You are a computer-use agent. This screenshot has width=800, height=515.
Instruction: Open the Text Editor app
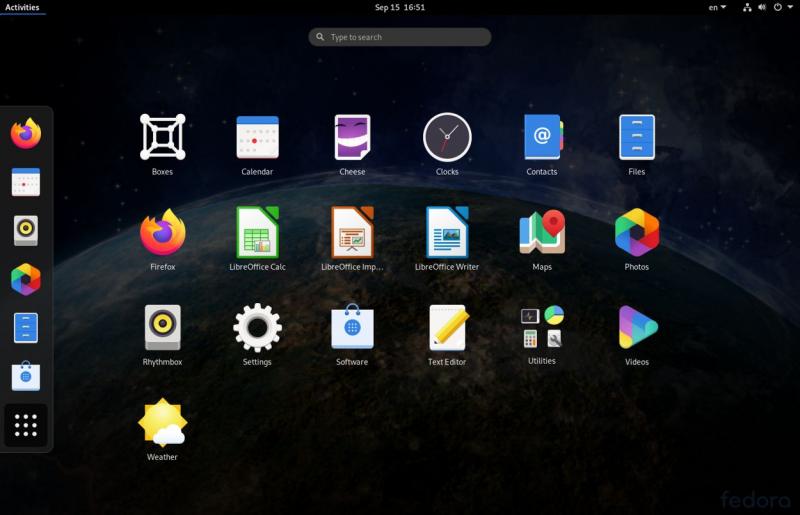[x=447, y=328]
